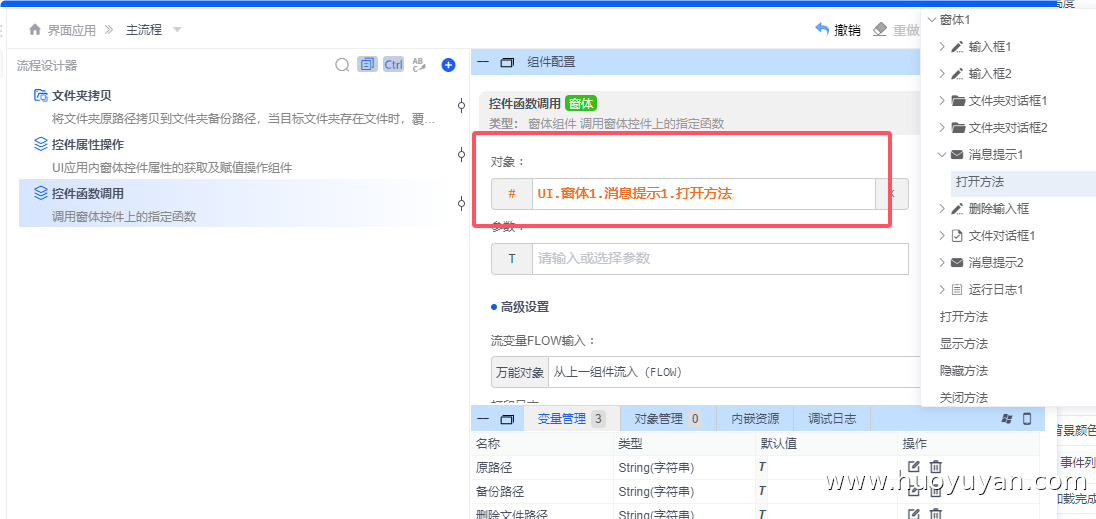Click the T type button for 参数

(x=512, y=258)
